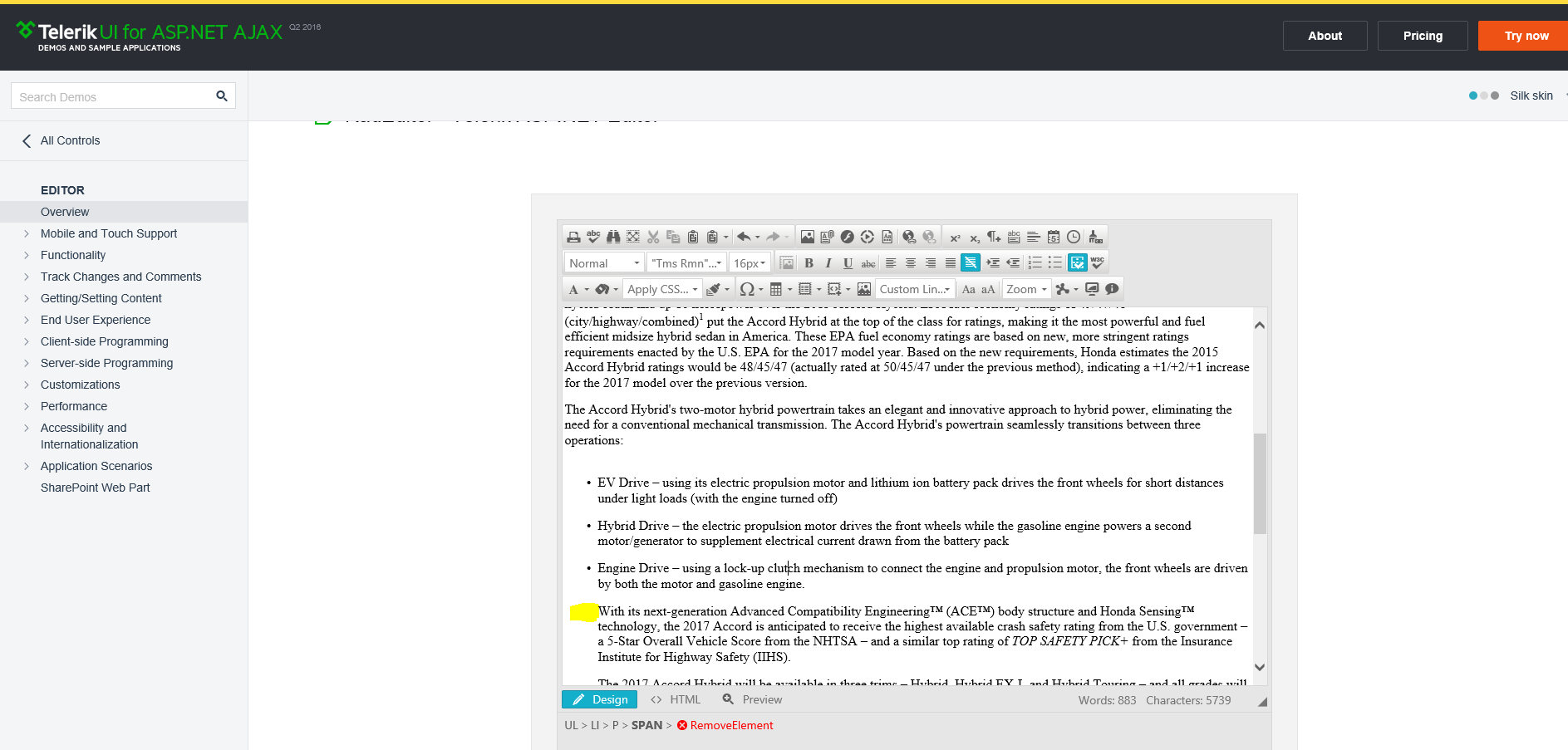
Task: Go back to All Controls
Action: click(x=61, y=140)
